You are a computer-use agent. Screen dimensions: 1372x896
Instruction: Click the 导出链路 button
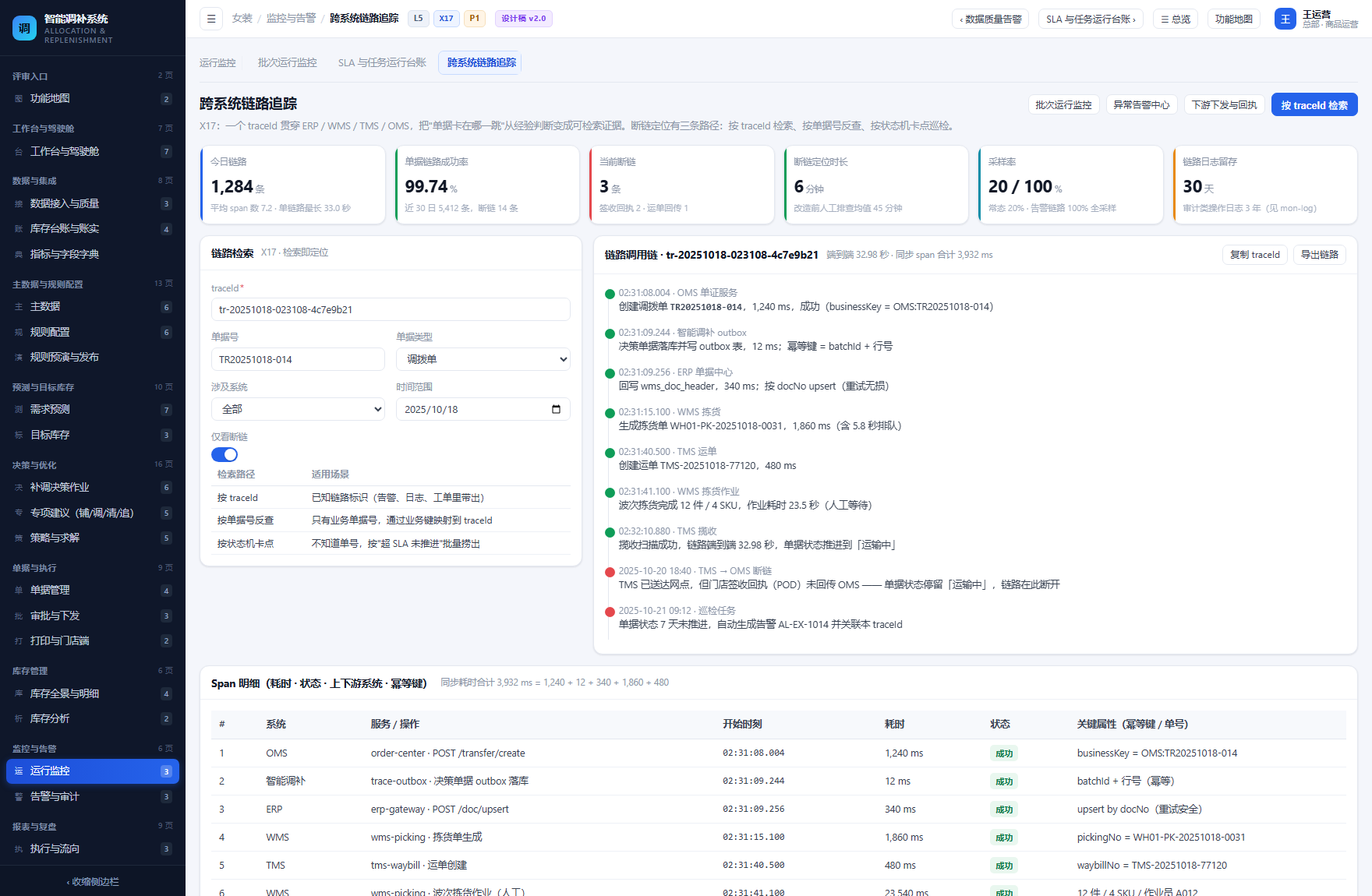1320,255
